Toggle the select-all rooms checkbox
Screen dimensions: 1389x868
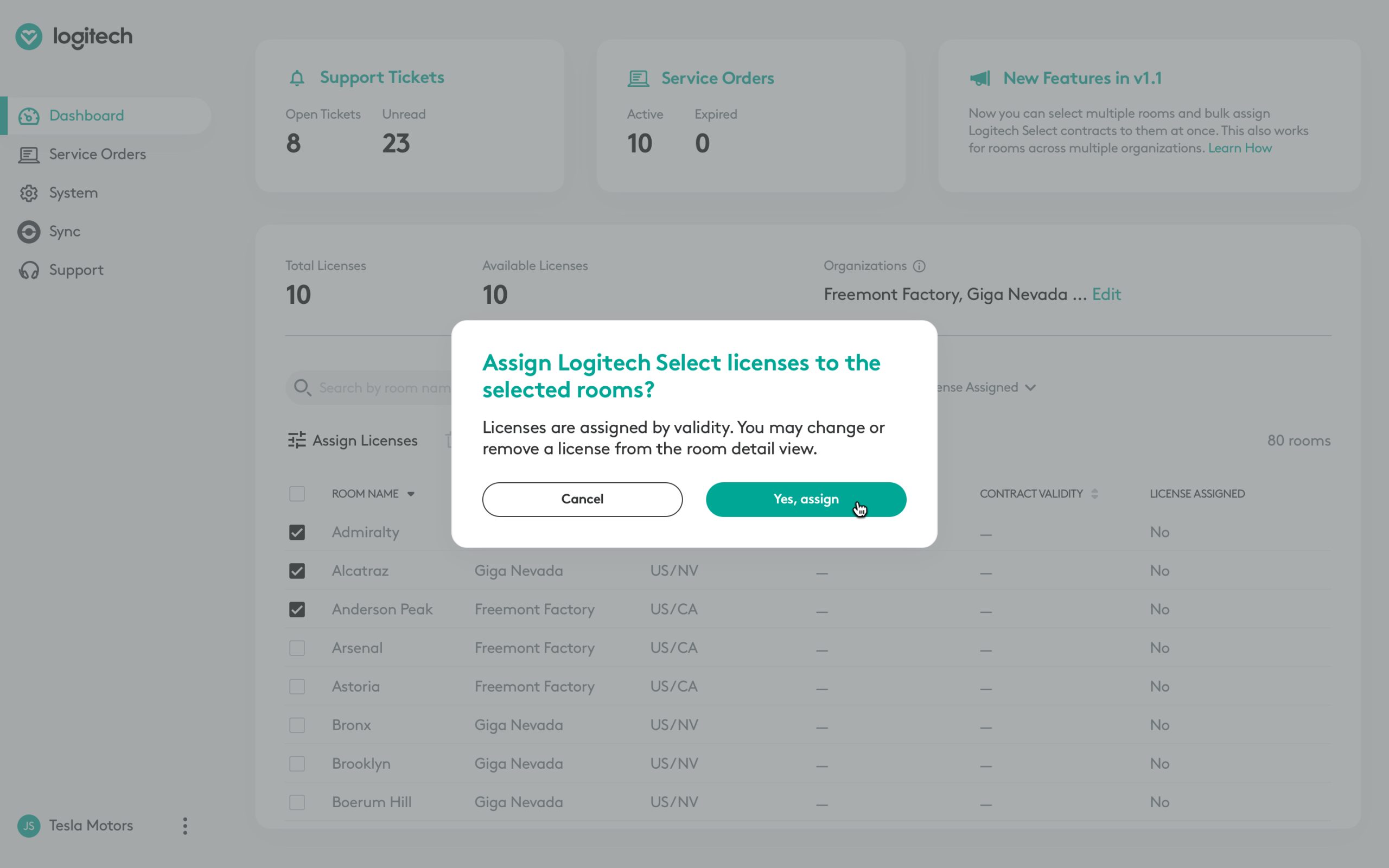pos(297,494)
